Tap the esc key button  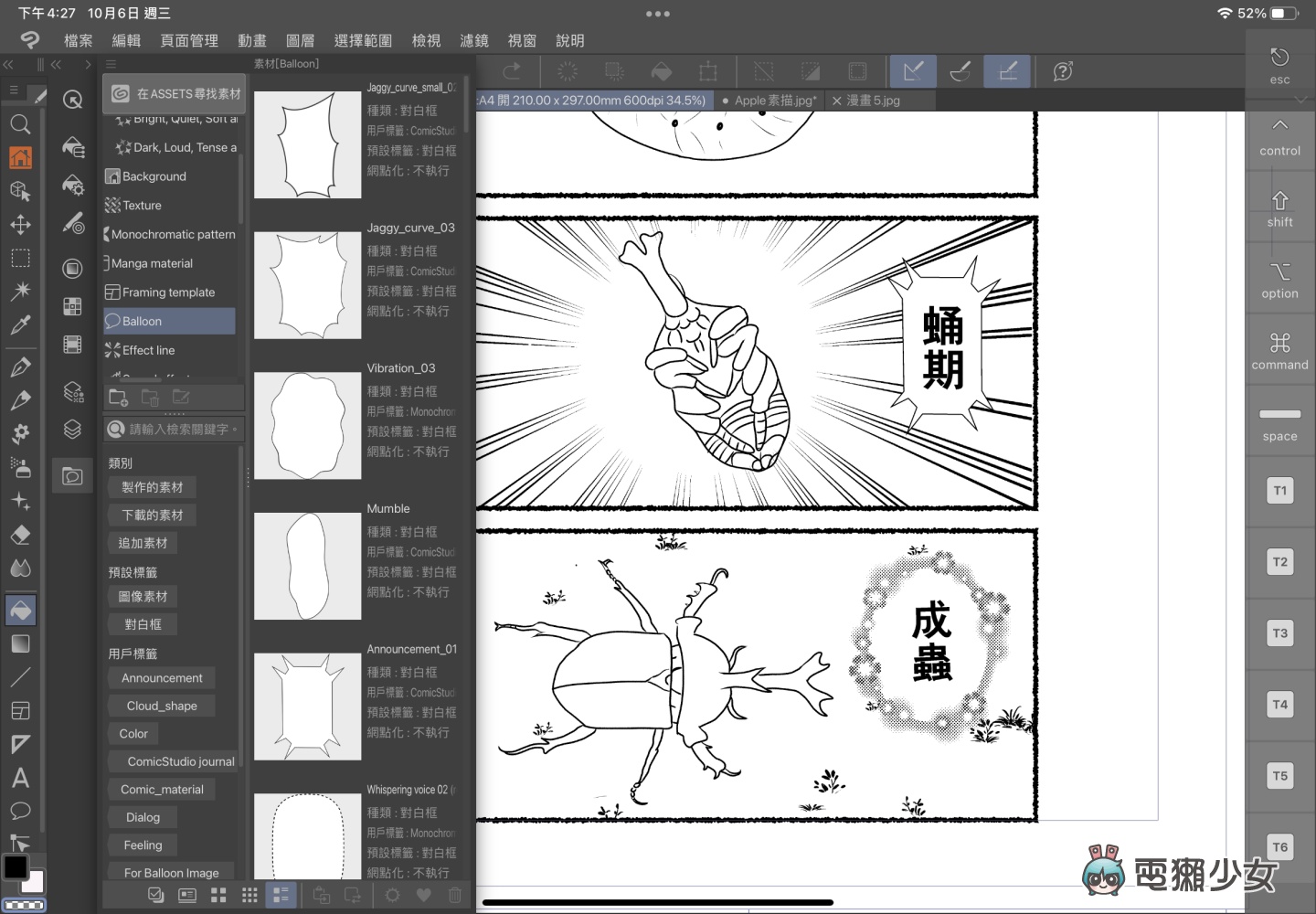coord(1279,66)
